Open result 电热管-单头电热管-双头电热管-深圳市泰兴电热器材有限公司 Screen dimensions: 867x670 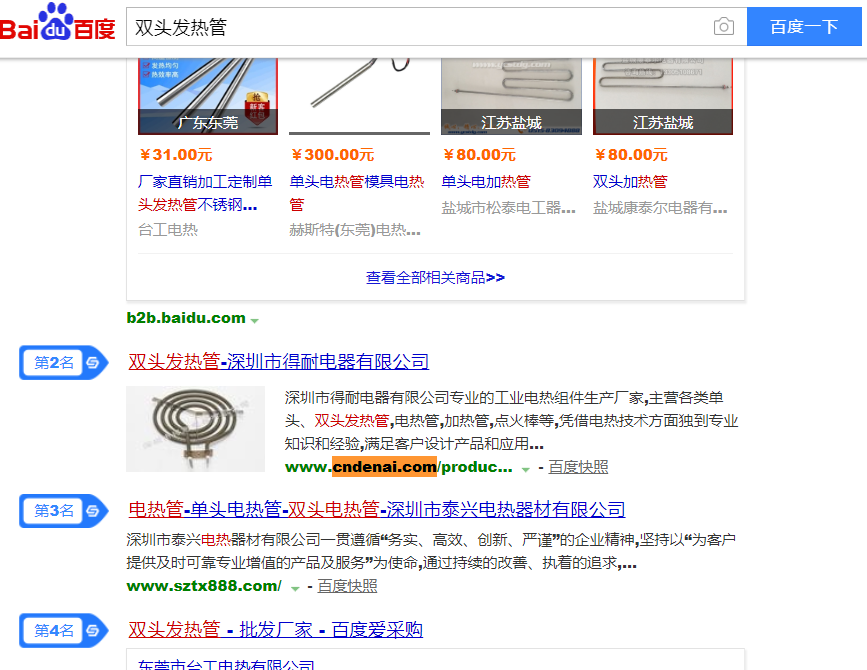[377, 509]
